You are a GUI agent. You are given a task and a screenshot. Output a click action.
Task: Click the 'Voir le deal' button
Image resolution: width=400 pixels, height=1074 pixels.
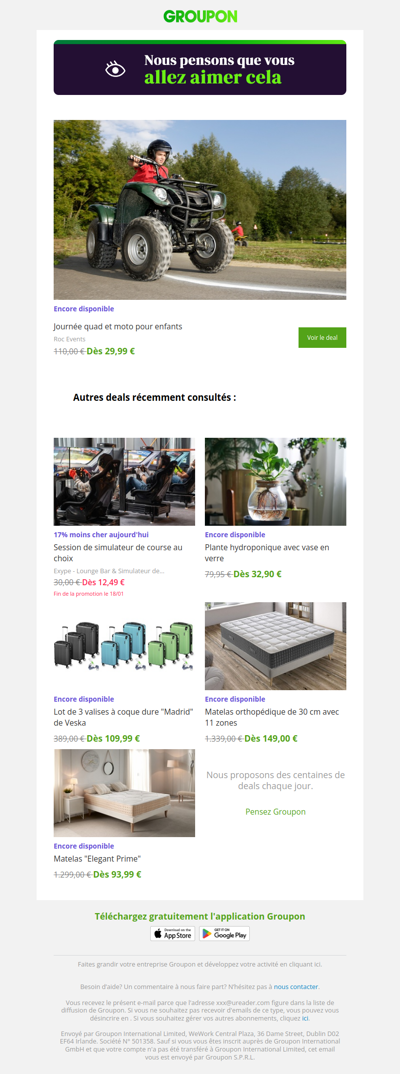point(322,338)
